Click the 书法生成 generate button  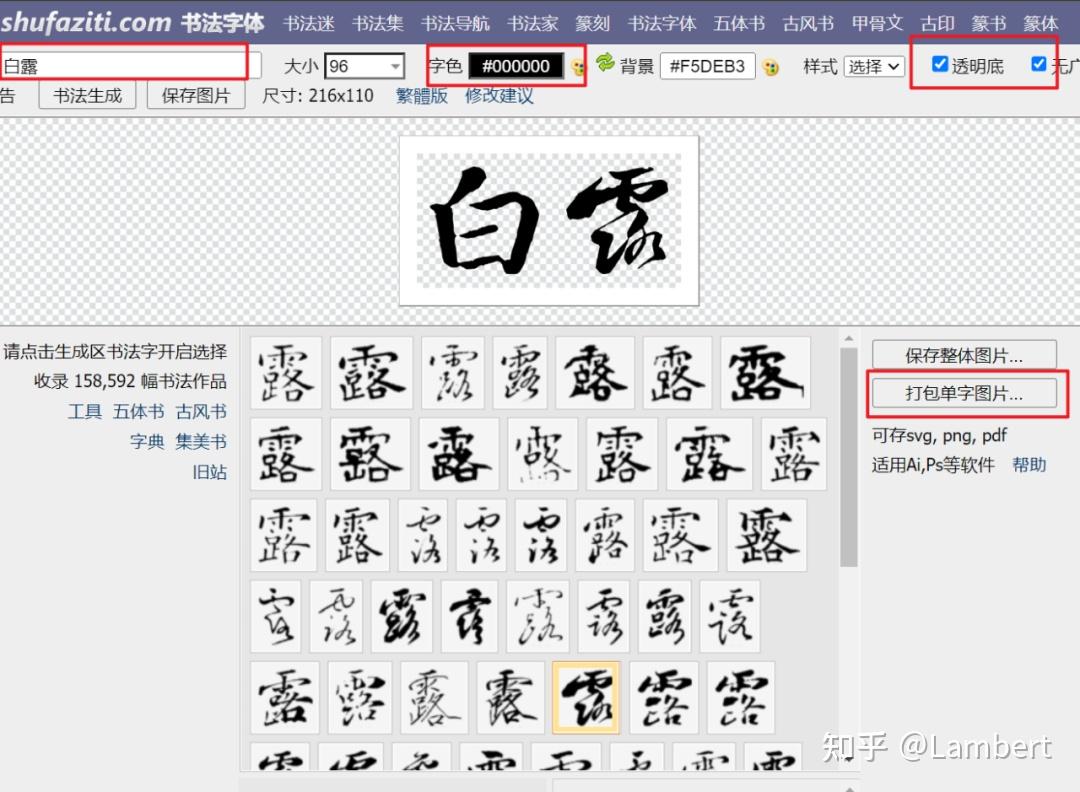pyautogui.click(x=87, y=95)
